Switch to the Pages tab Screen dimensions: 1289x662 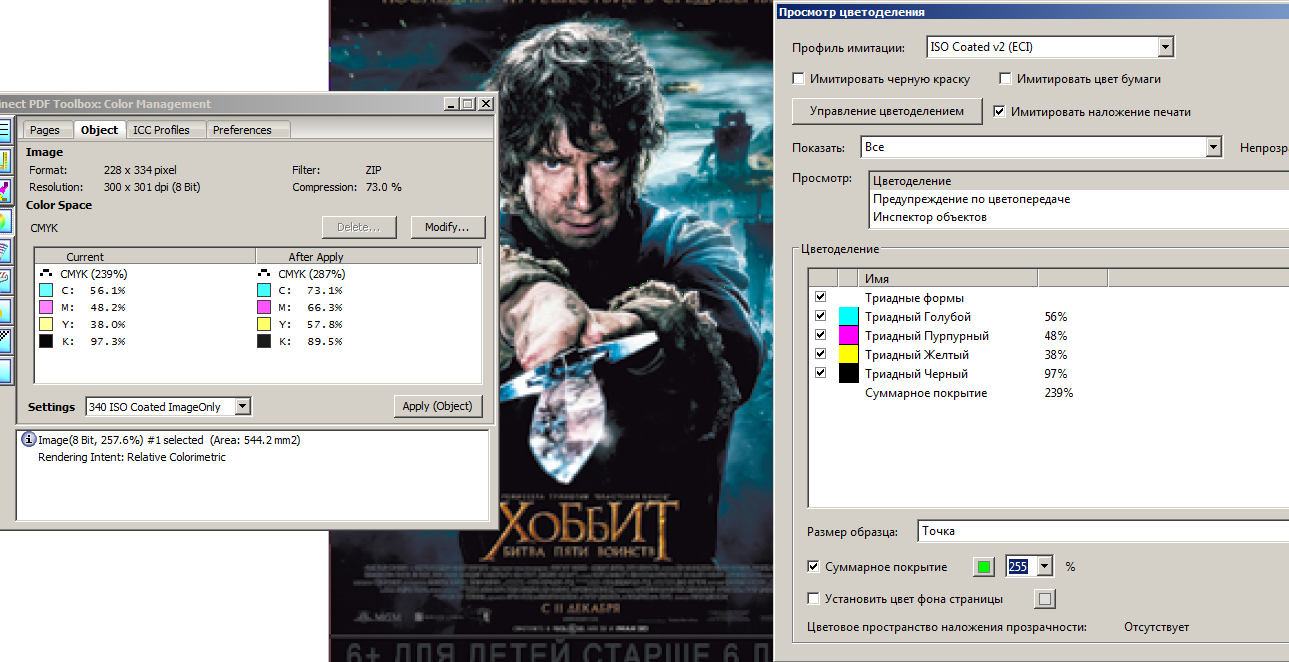point(45,130)
